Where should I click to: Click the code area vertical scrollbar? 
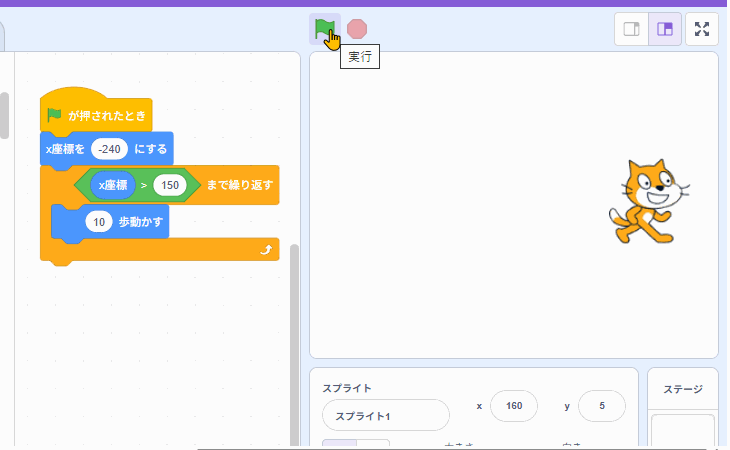[x=294, y=344]
